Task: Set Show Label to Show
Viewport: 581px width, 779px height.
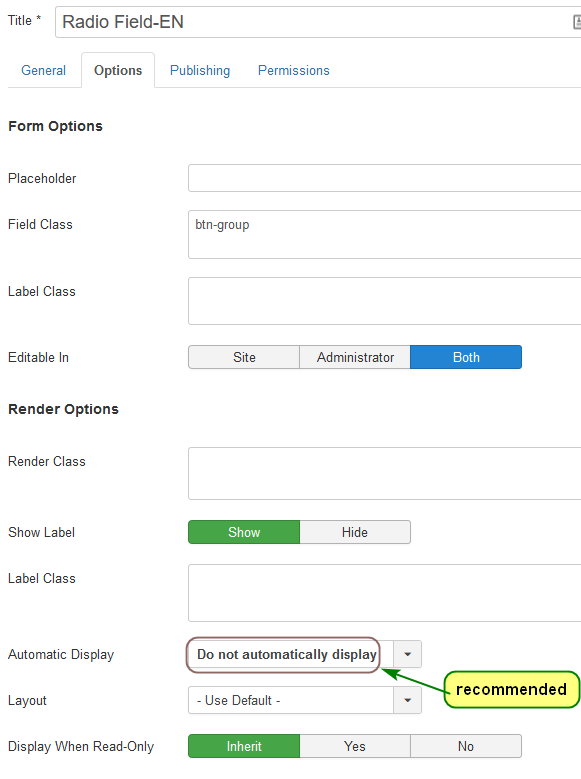Action: [x=244, y=532]
